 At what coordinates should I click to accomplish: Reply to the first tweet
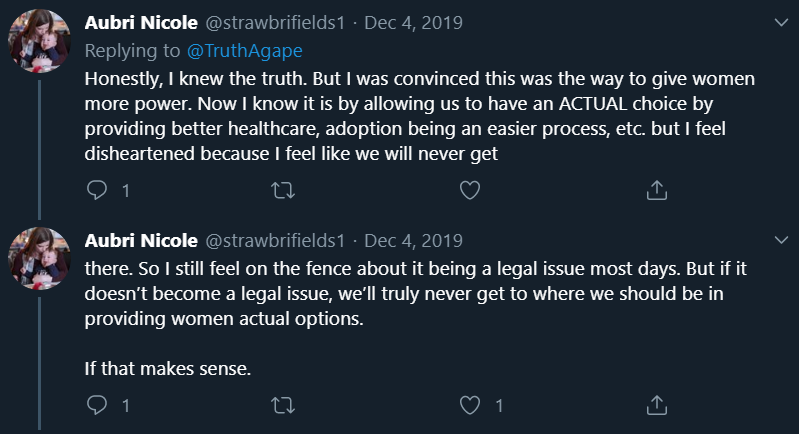pos(97,189)
